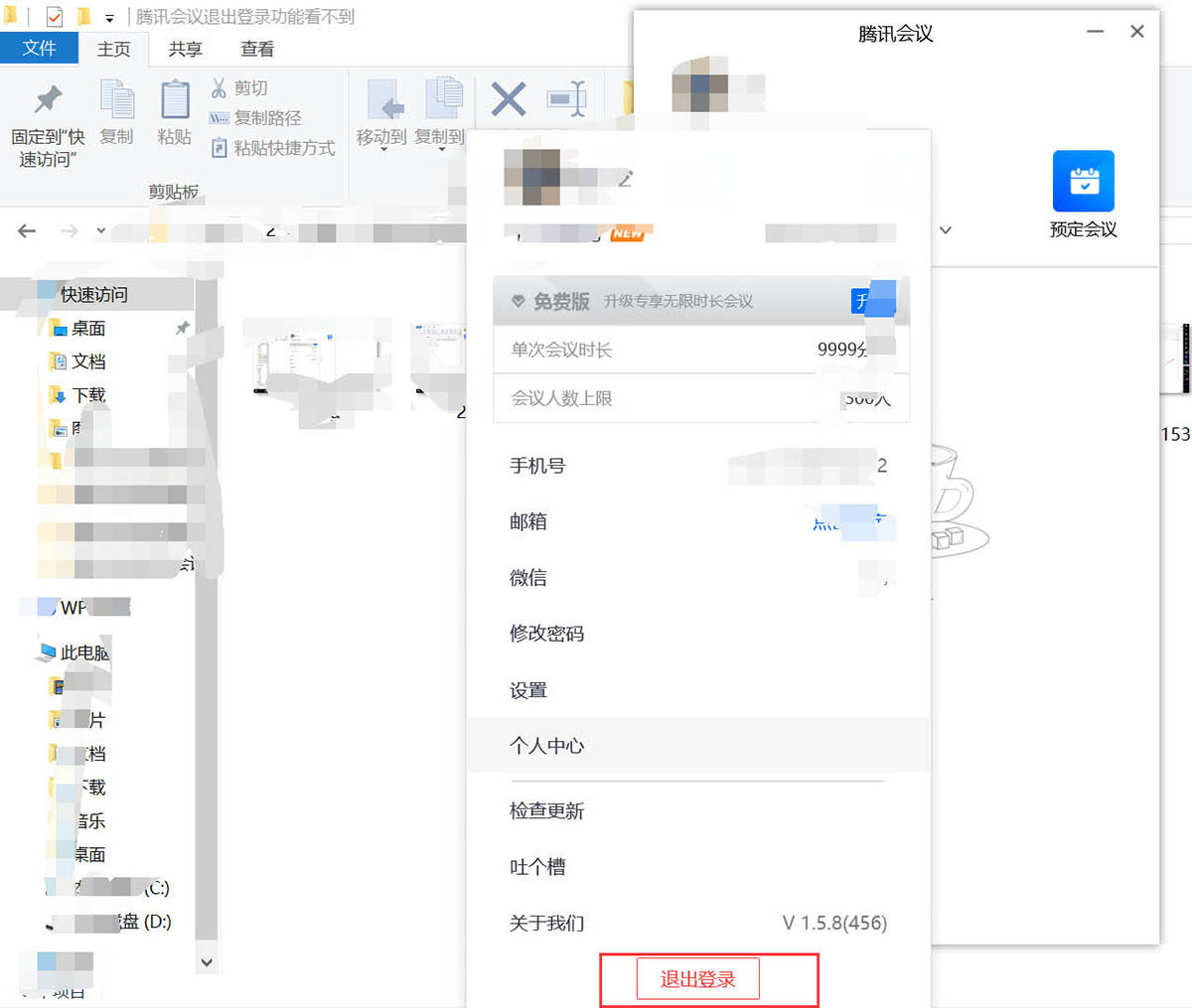Click the first file thumbnail in Explorer
Image resolution: width=1192 pixels, height=1008 pixels.
[316, 362]
